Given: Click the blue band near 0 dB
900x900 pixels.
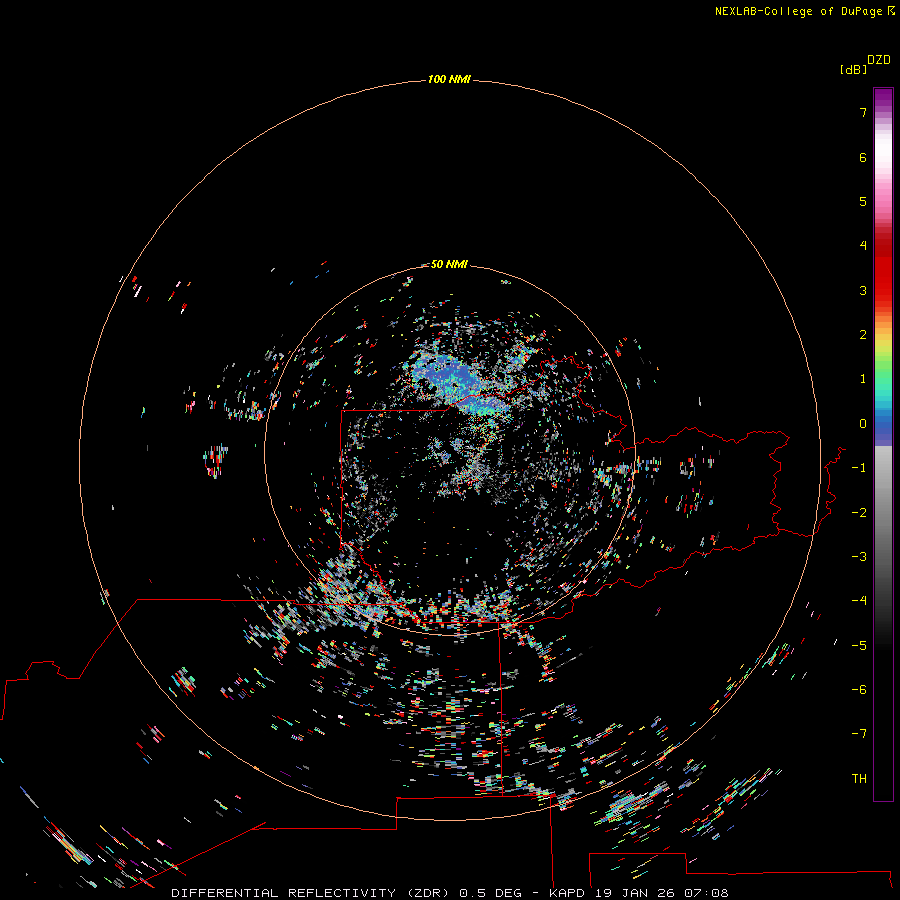Looking at the screenshot, I should (x=883, y=428).
